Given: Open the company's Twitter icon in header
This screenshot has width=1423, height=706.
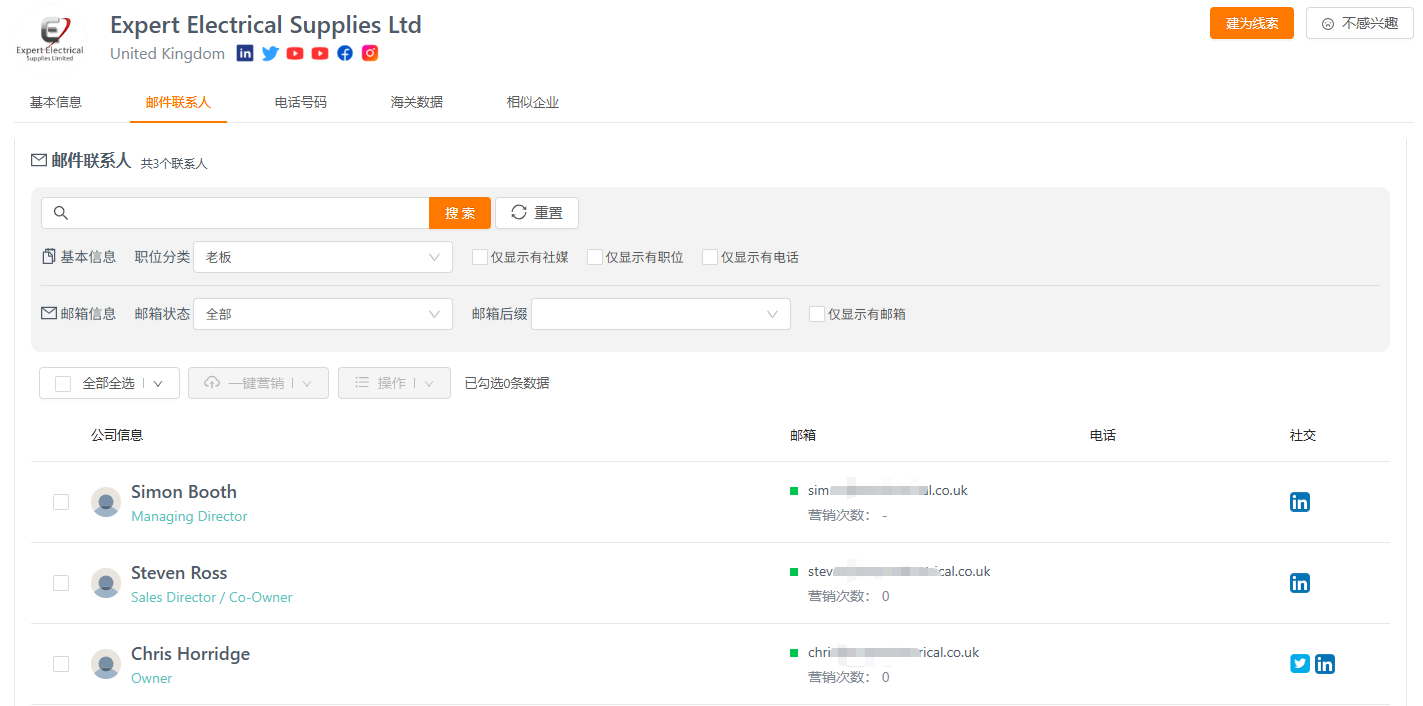Looking at the screenshot, I should coord(270,53).
